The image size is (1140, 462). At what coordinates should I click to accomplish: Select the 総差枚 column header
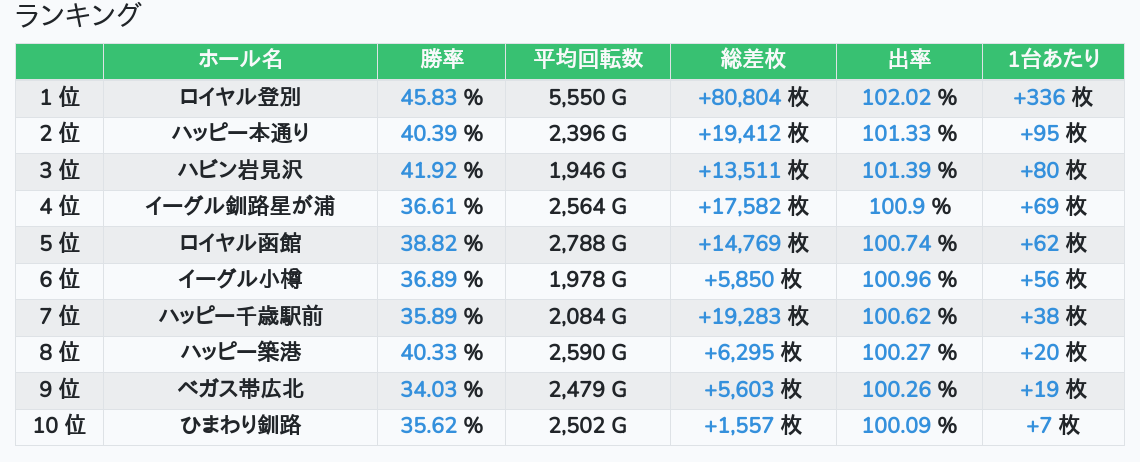[753, 60]
